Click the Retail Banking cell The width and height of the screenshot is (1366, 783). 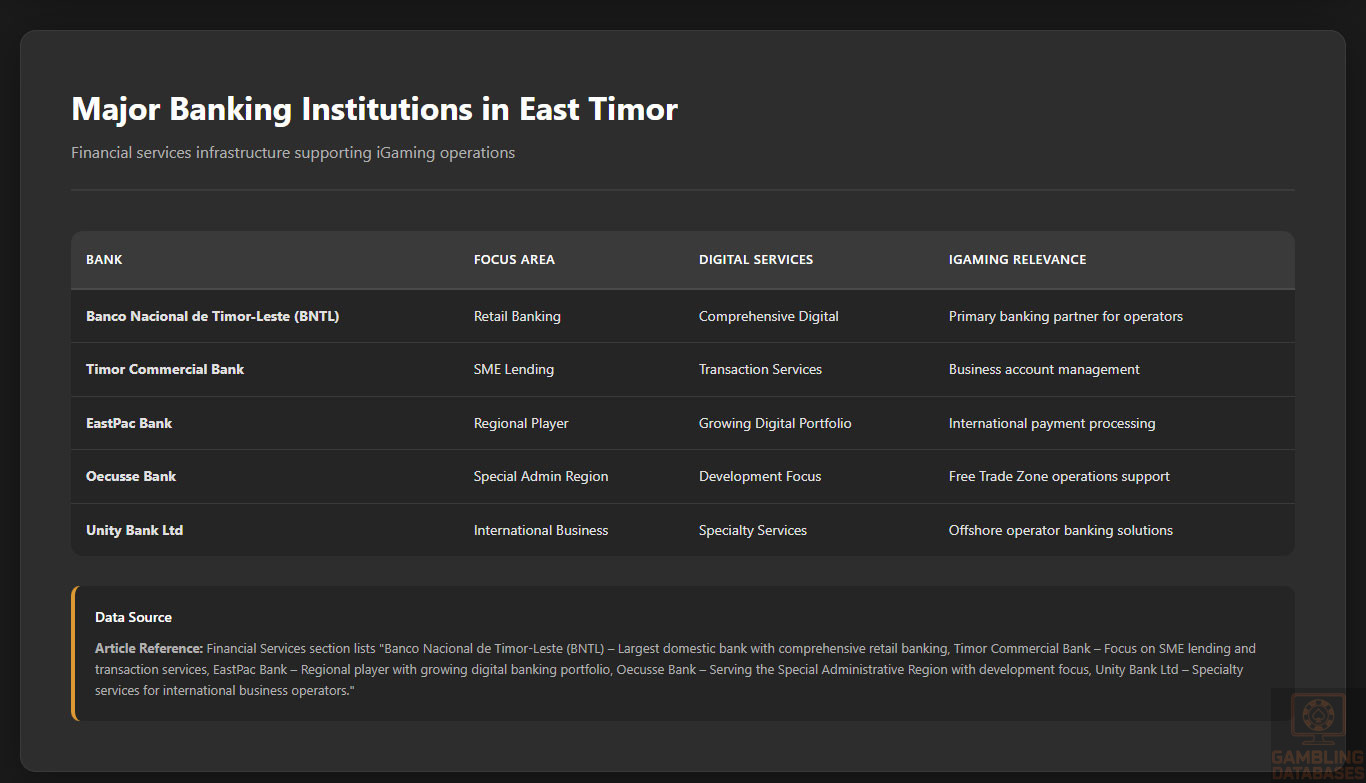517,316
